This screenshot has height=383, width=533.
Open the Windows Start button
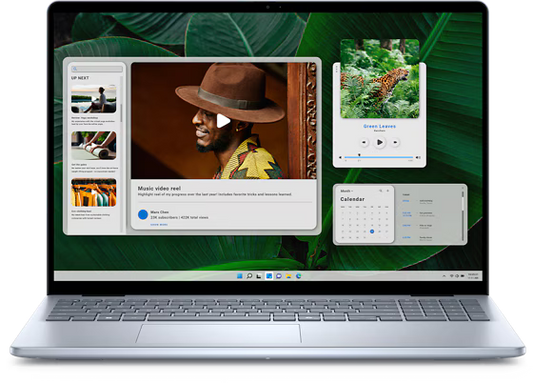(240, 276)
